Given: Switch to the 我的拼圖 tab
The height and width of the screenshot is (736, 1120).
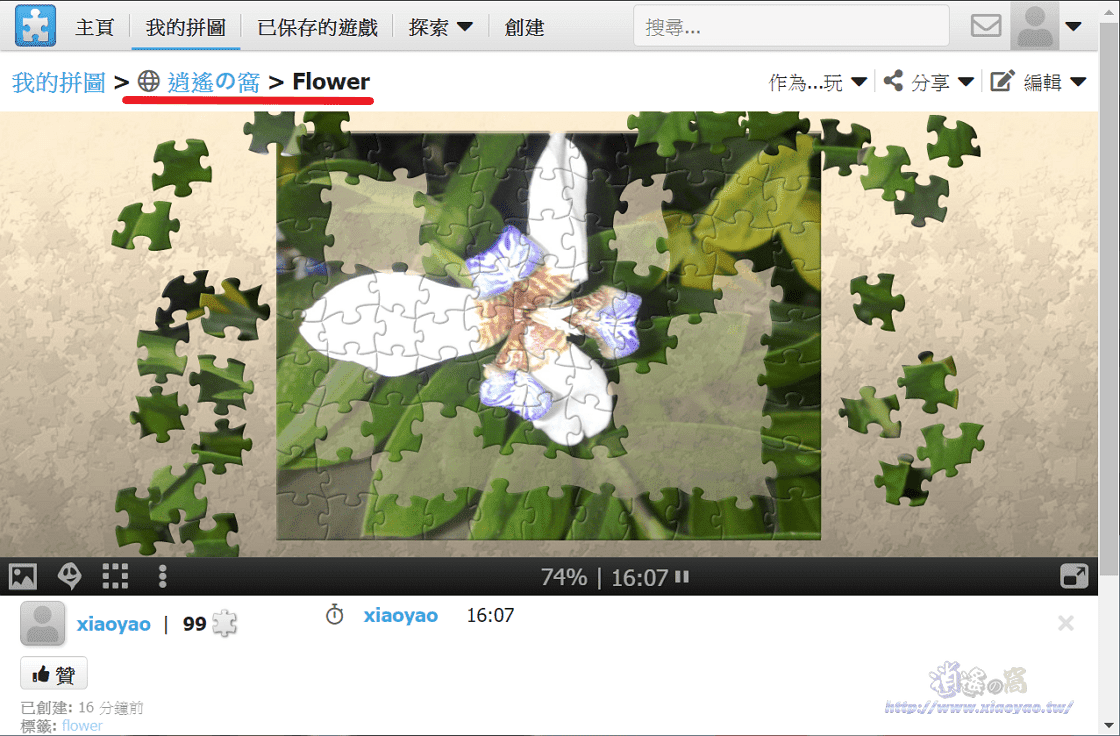Looking at the screenshot, I should (x=186, y=27).
